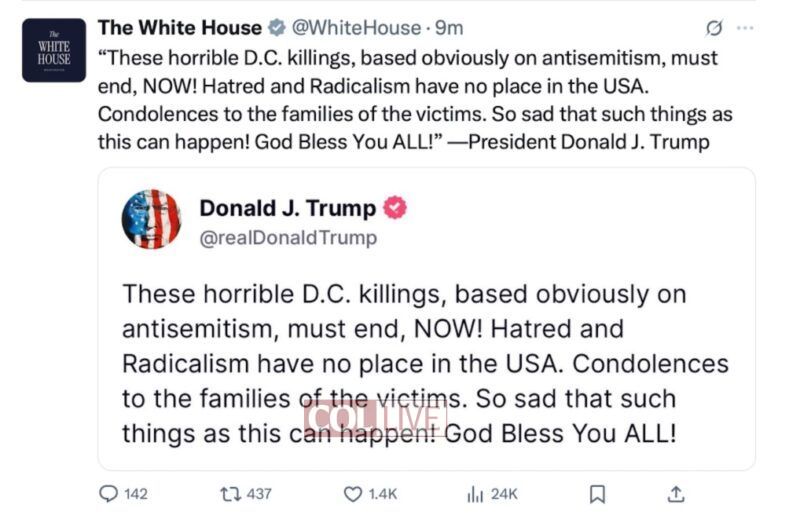This screenshot has width=800, height=523.
Task: Click the verified badge next to Donald J. Trump
Action: [396, 208]
